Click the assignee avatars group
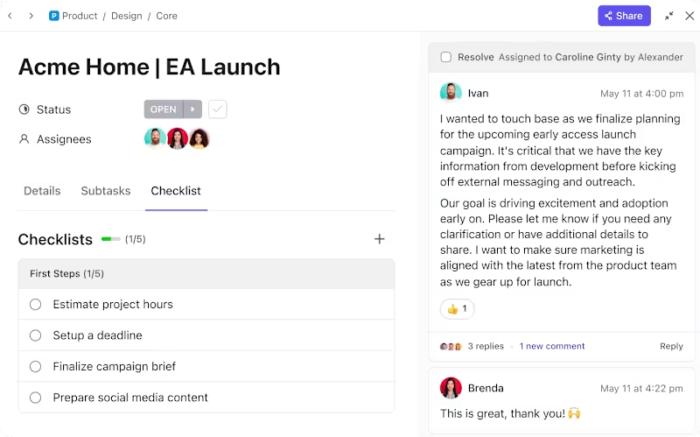 [177, 139]
